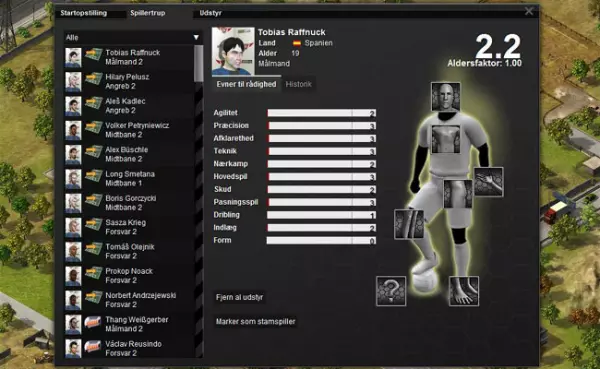Open the Spillertrup tab

click(x=148, y=13)
